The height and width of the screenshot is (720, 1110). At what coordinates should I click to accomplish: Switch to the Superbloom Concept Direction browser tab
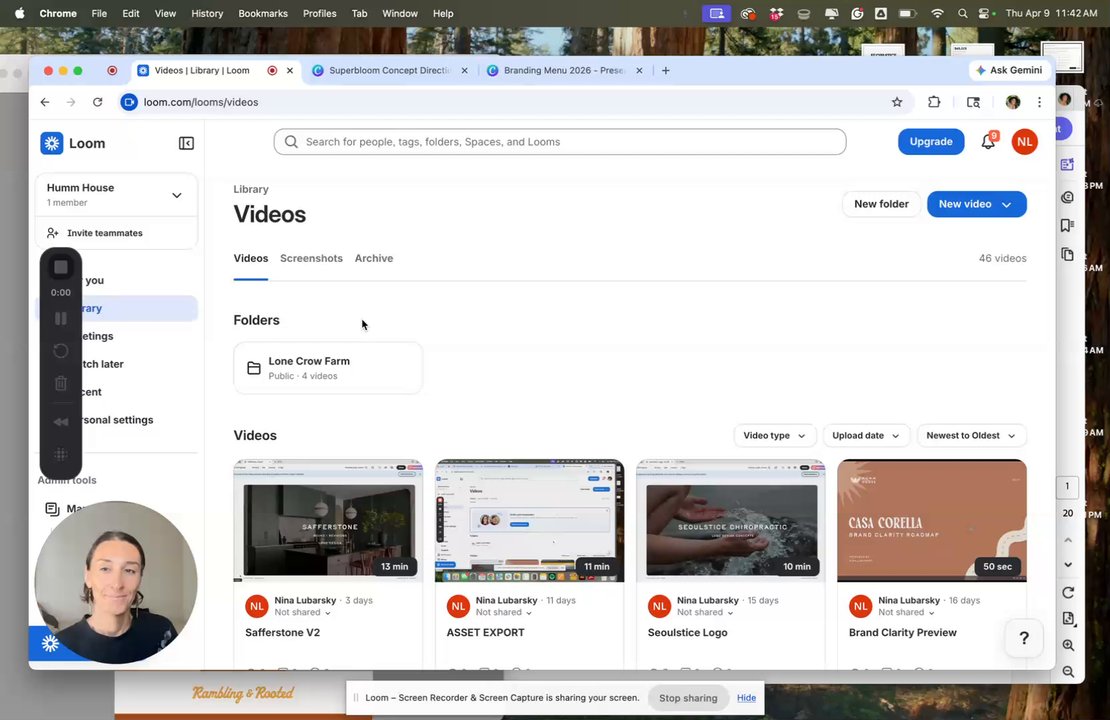389,70
